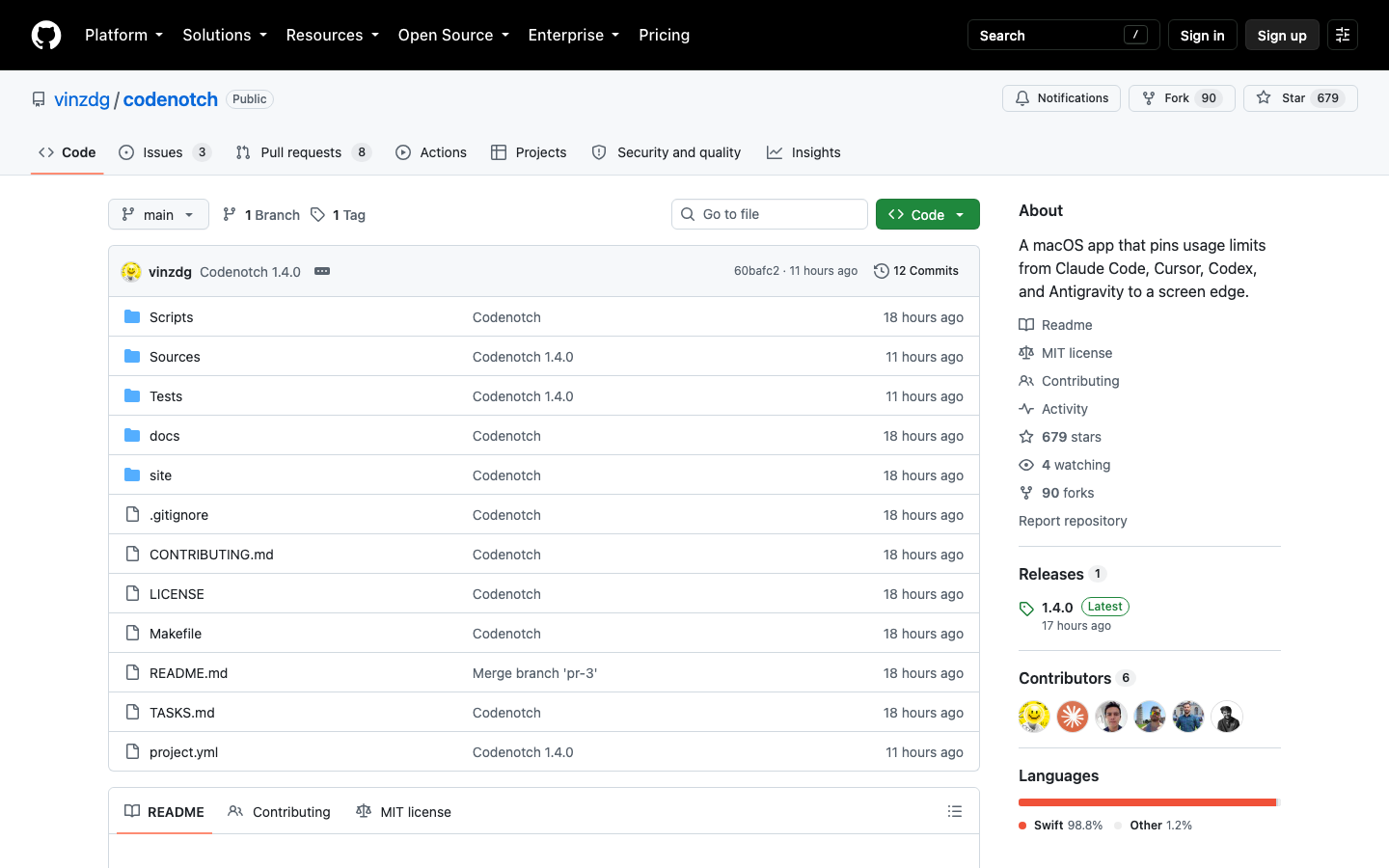Click the orange dot beside Swift 98.8%
Viewport: 1389px width, 868px height.
click(1022, 826)
